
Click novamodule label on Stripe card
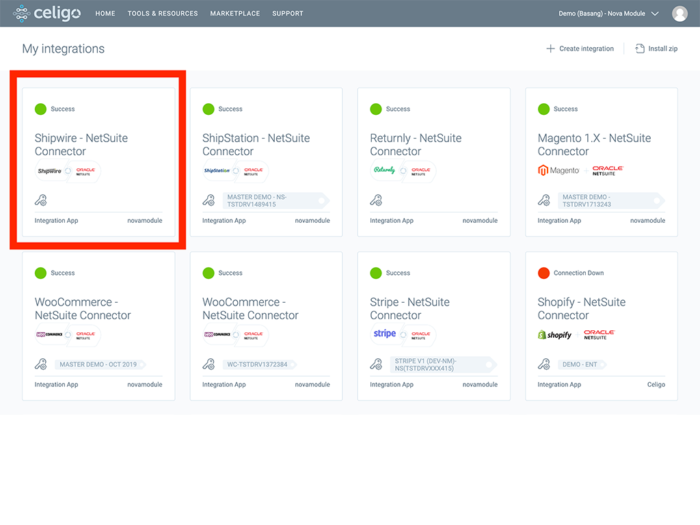pos(480,384)
